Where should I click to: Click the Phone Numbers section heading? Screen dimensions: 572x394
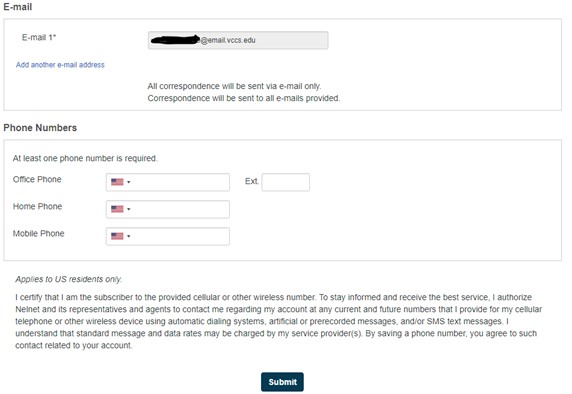point(40,128)
